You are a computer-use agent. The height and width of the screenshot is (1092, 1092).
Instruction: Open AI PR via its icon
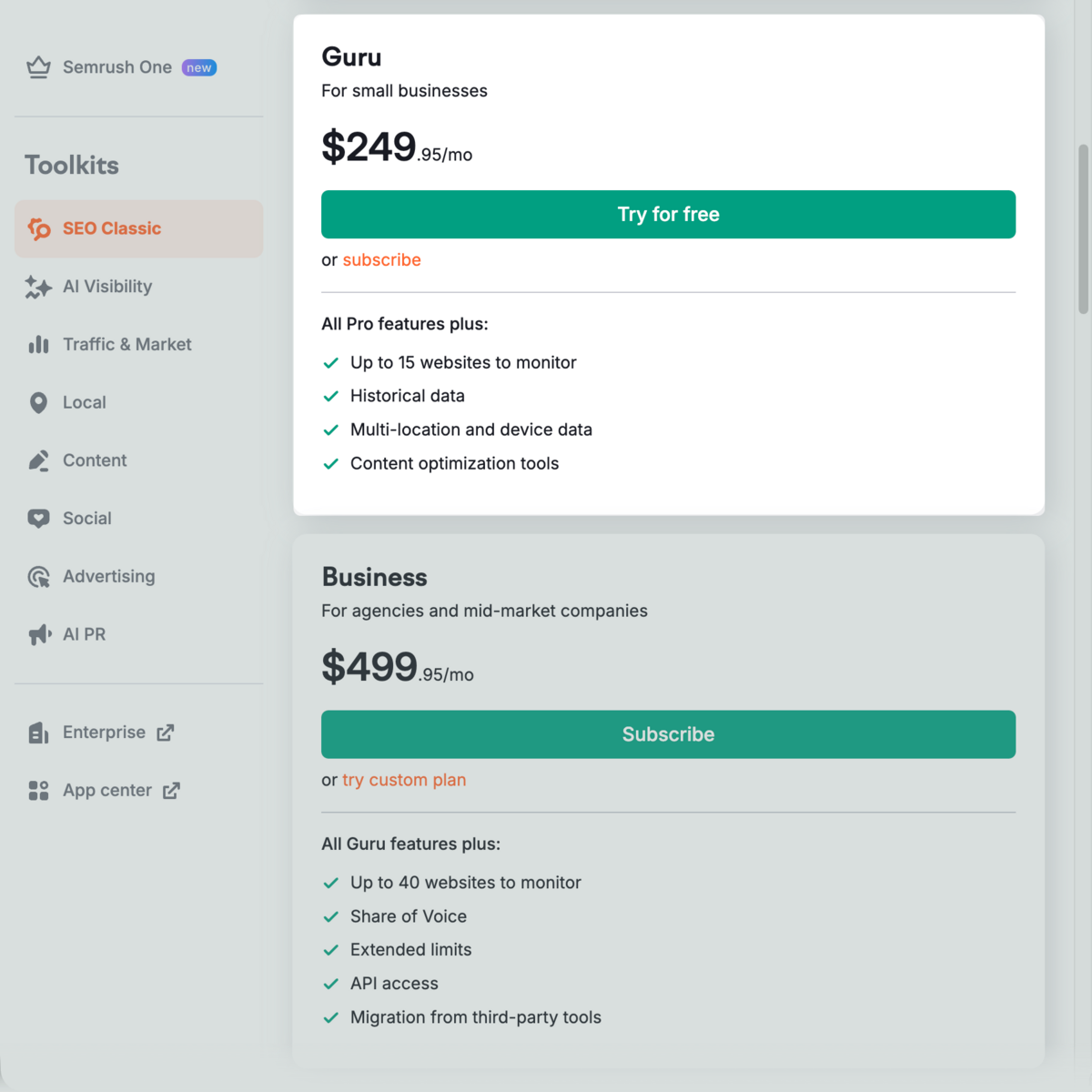click(38, 634)
